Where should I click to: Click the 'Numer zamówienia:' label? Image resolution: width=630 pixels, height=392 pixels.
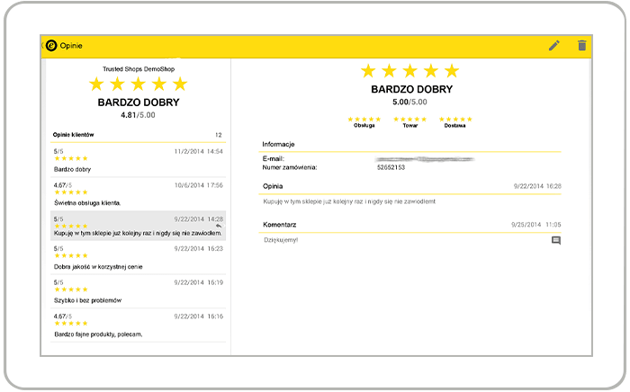pos(290,167)
